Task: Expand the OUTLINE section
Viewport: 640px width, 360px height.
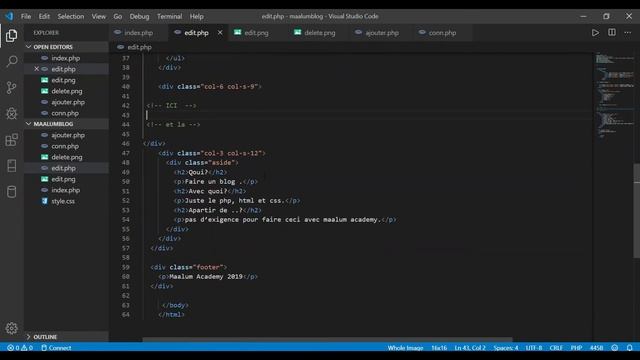Action: pos(66,337)
